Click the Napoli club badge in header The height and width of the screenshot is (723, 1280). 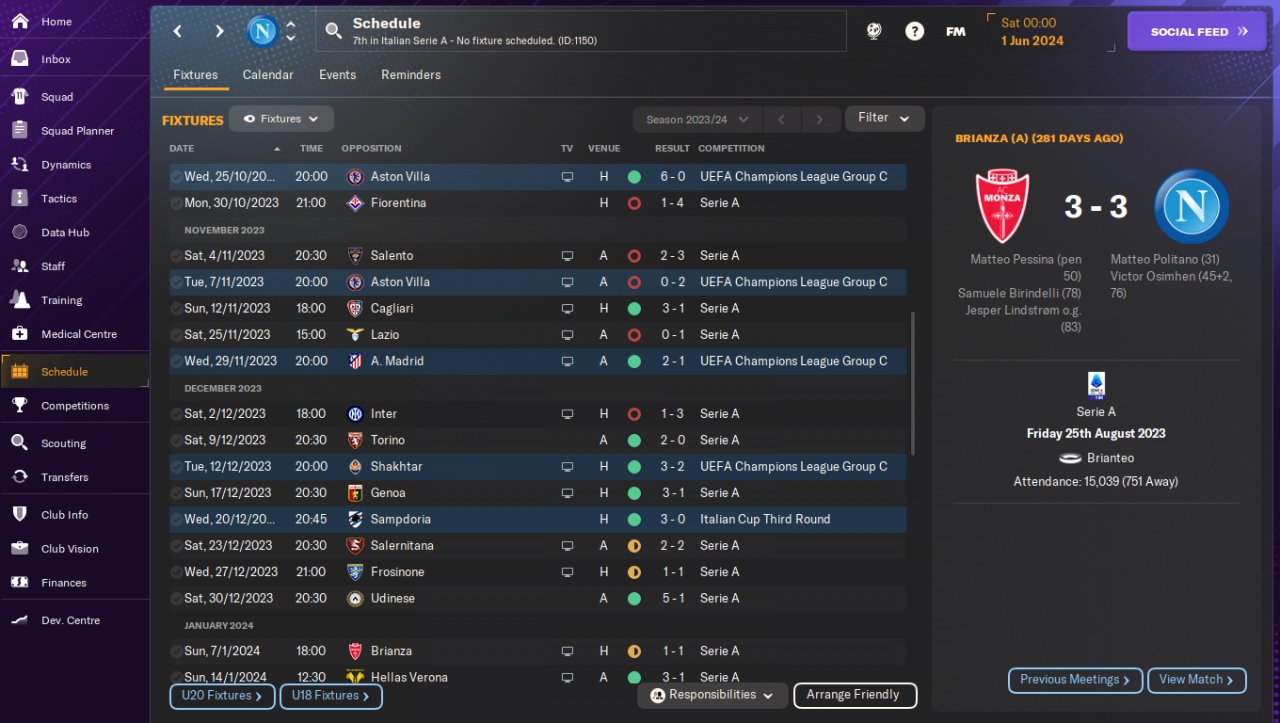pos(263,31)
